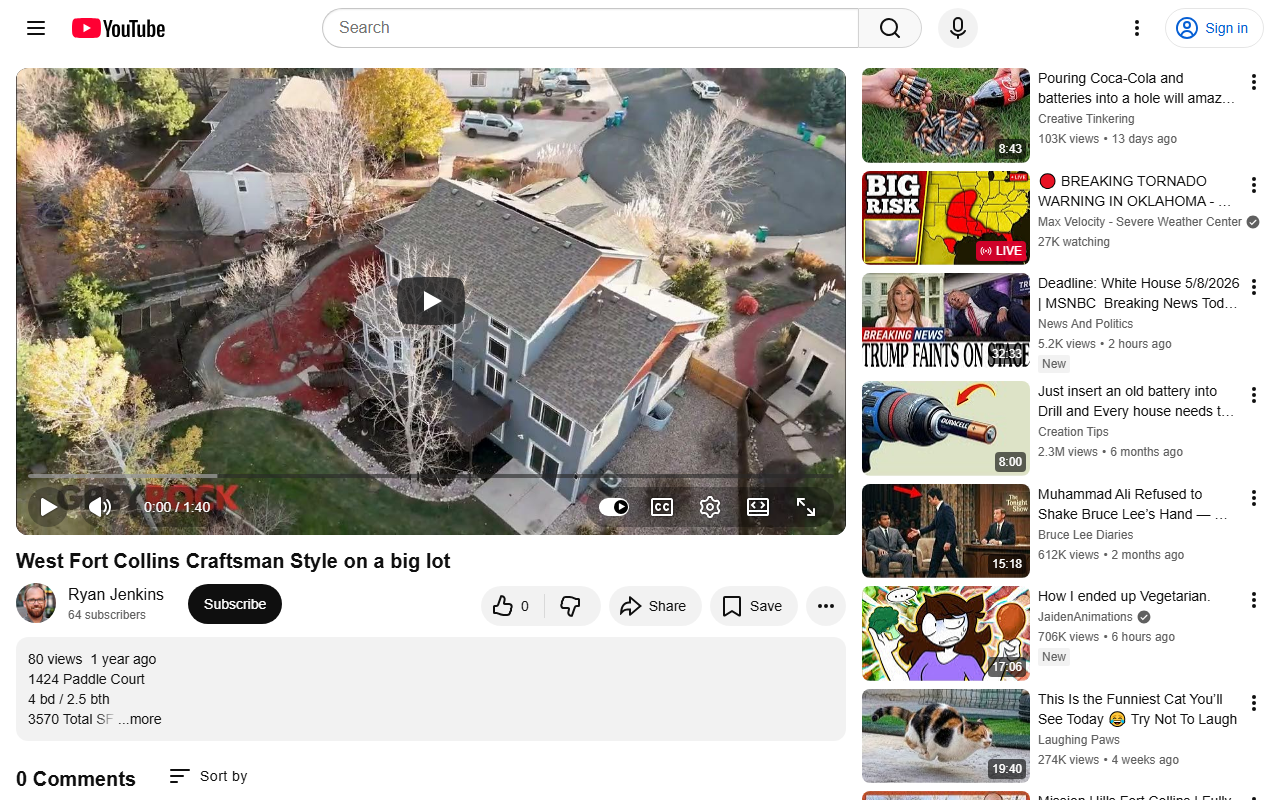The height and width of the screenshot is (800, 1280).
Task: Toggle the autoplay switch
Action: (614, 507)
